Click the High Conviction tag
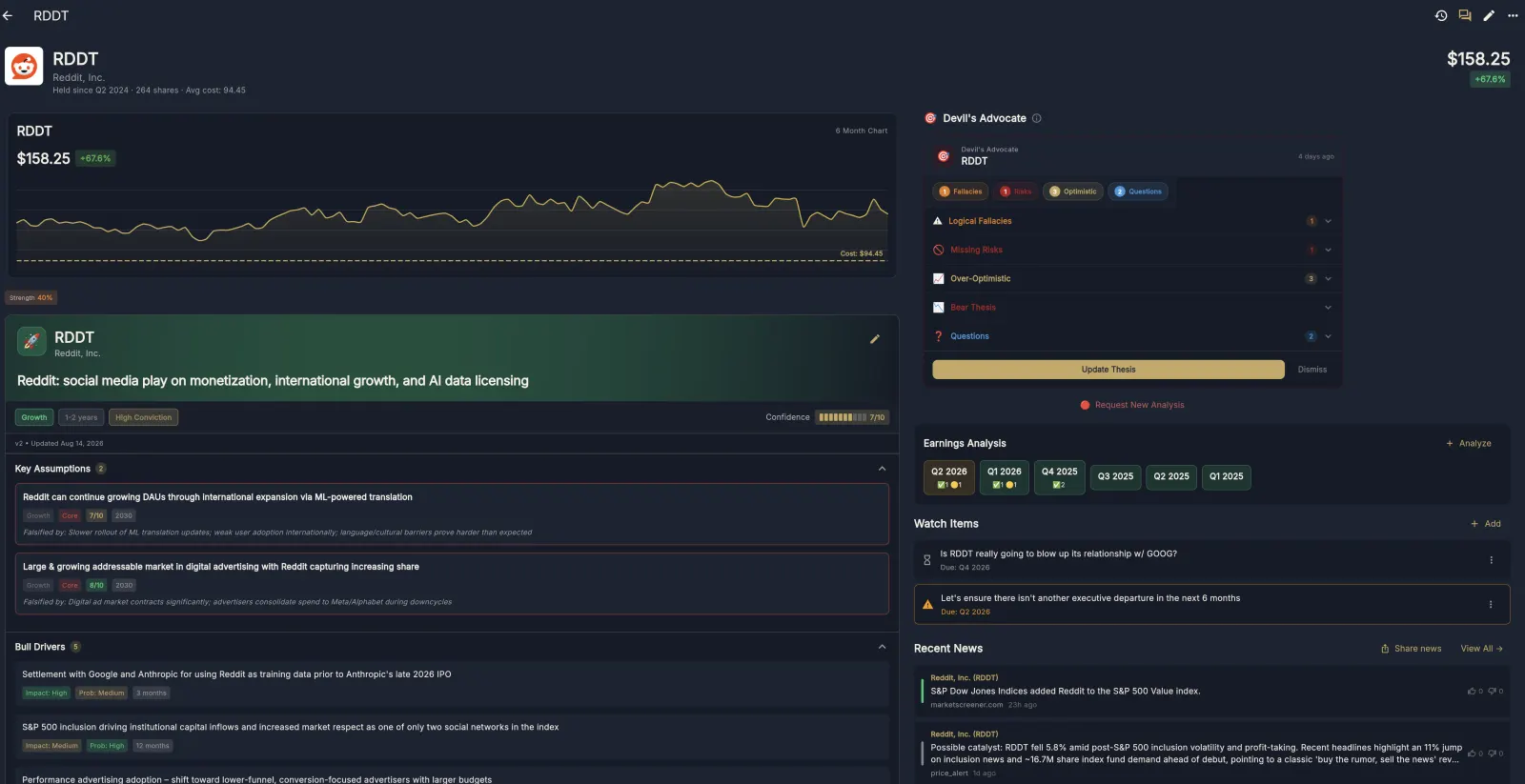Screen dimensions: 1525x784 (144, 417)
